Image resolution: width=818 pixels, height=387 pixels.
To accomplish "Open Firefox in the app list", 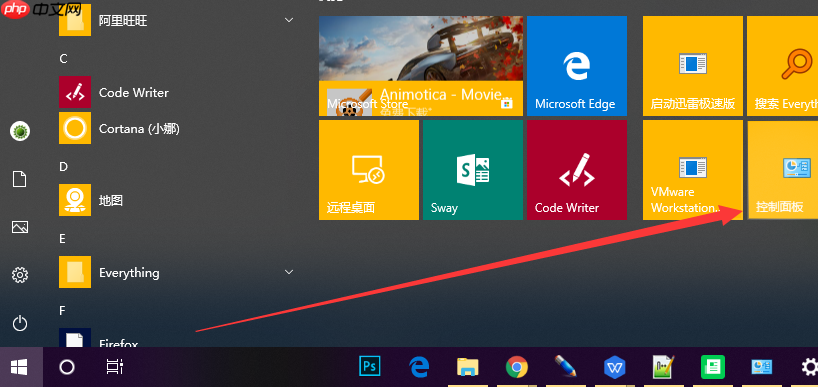I will [177, 338].
